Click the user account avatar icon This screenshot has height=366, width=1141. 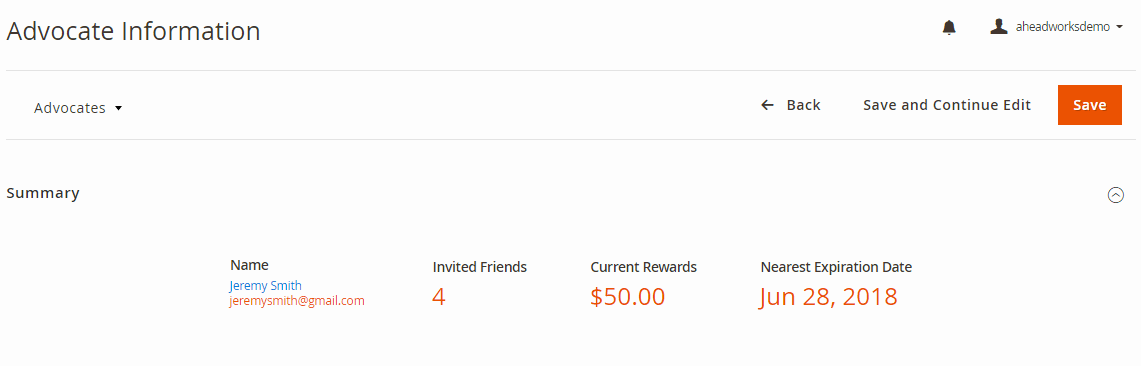coord(999,26)
